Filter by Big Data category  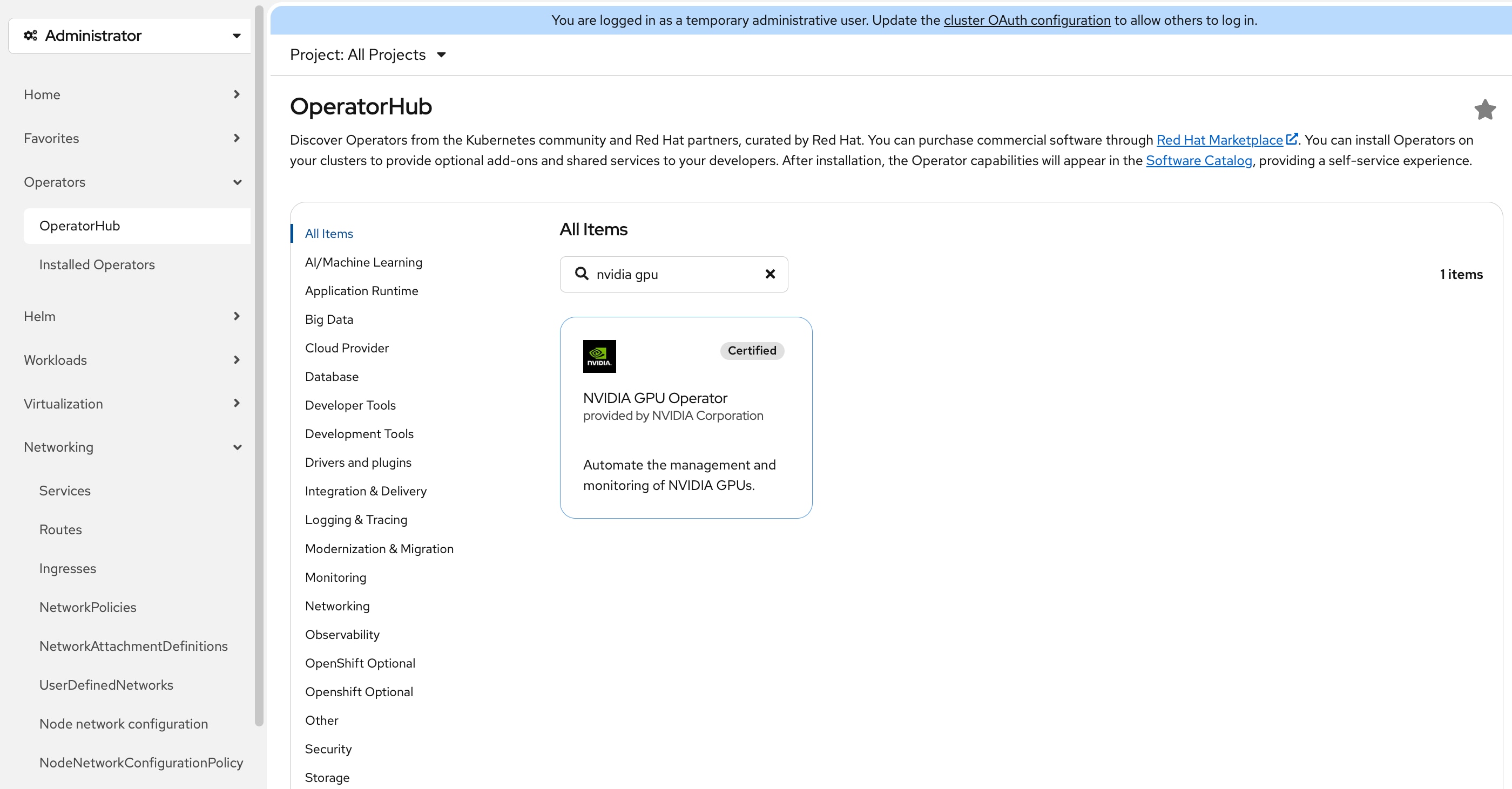(x=329, y=319)
